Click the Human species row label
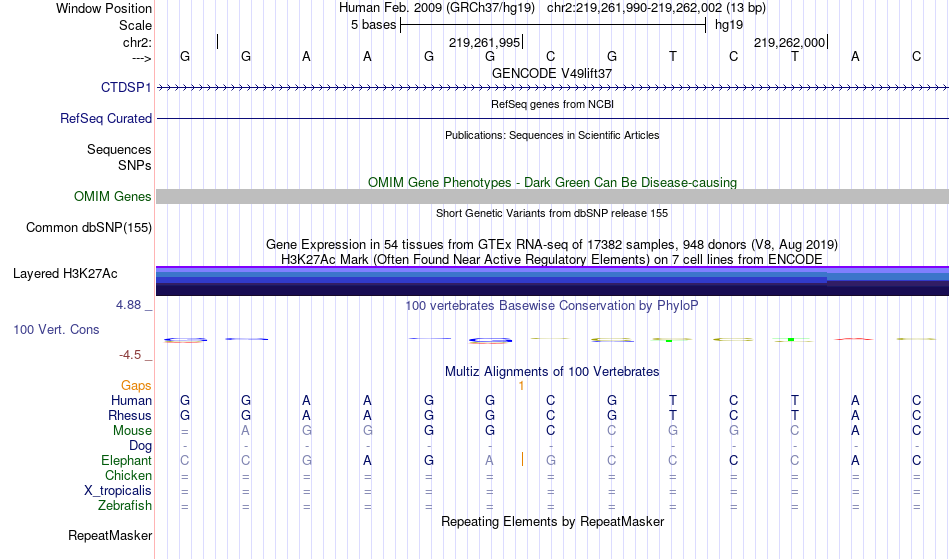Viewport: 950px width, 559px height. click(x=131, y=400)
